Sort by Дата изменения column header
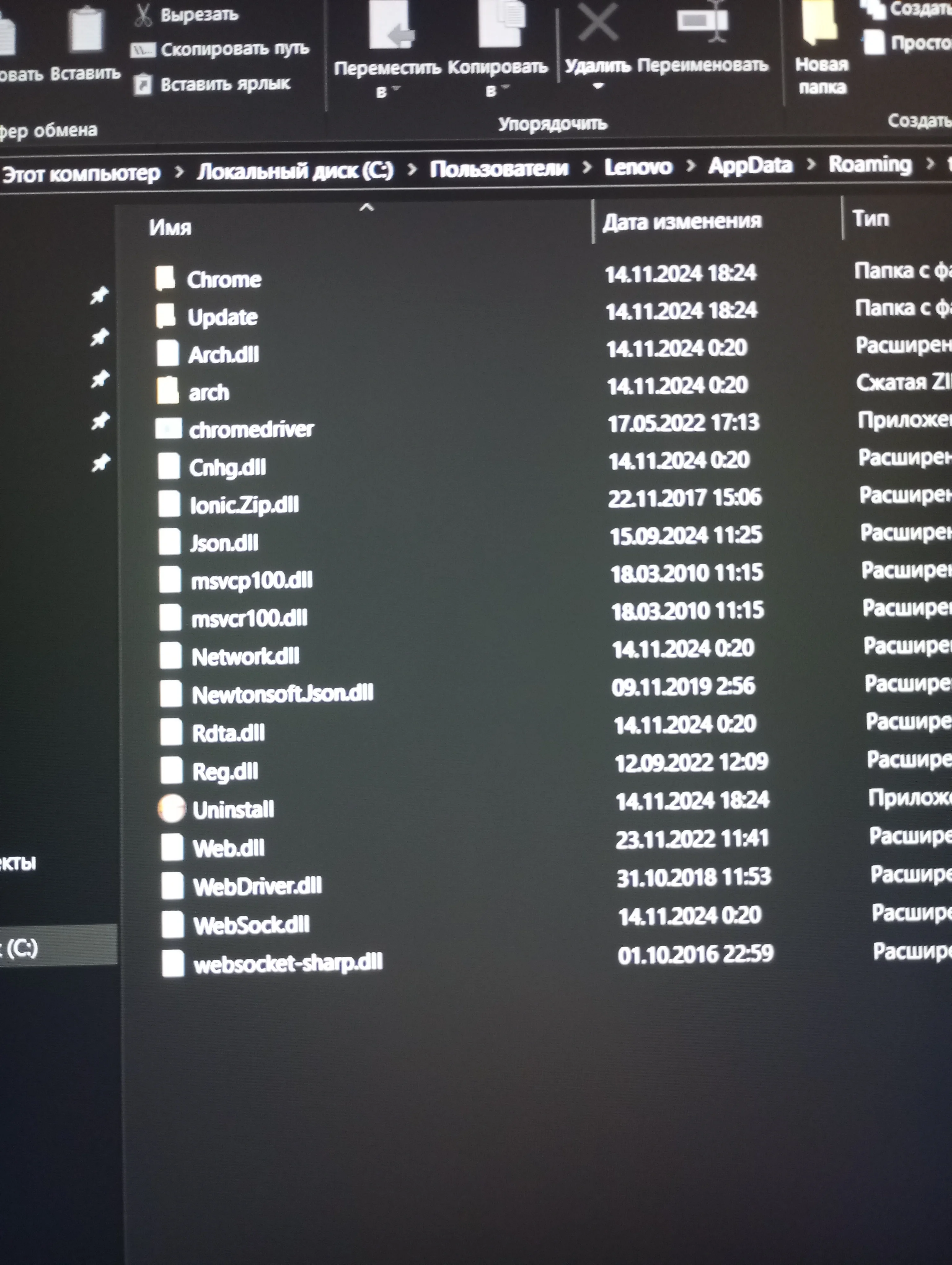Image resolution: width=952 pixels, height=1265 pixels. pos(682,221)
